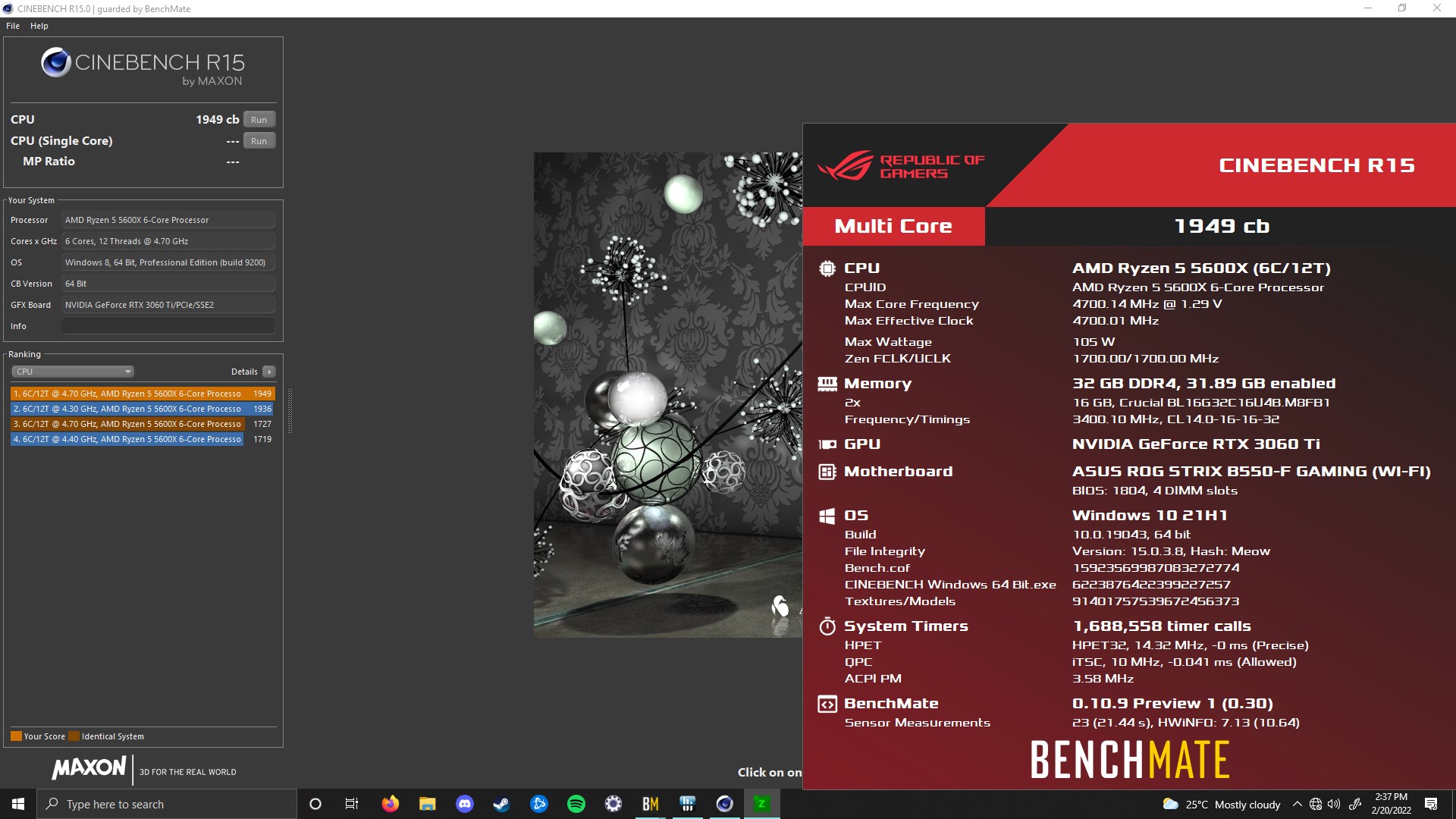Click the BenchMate code icon

827,704
